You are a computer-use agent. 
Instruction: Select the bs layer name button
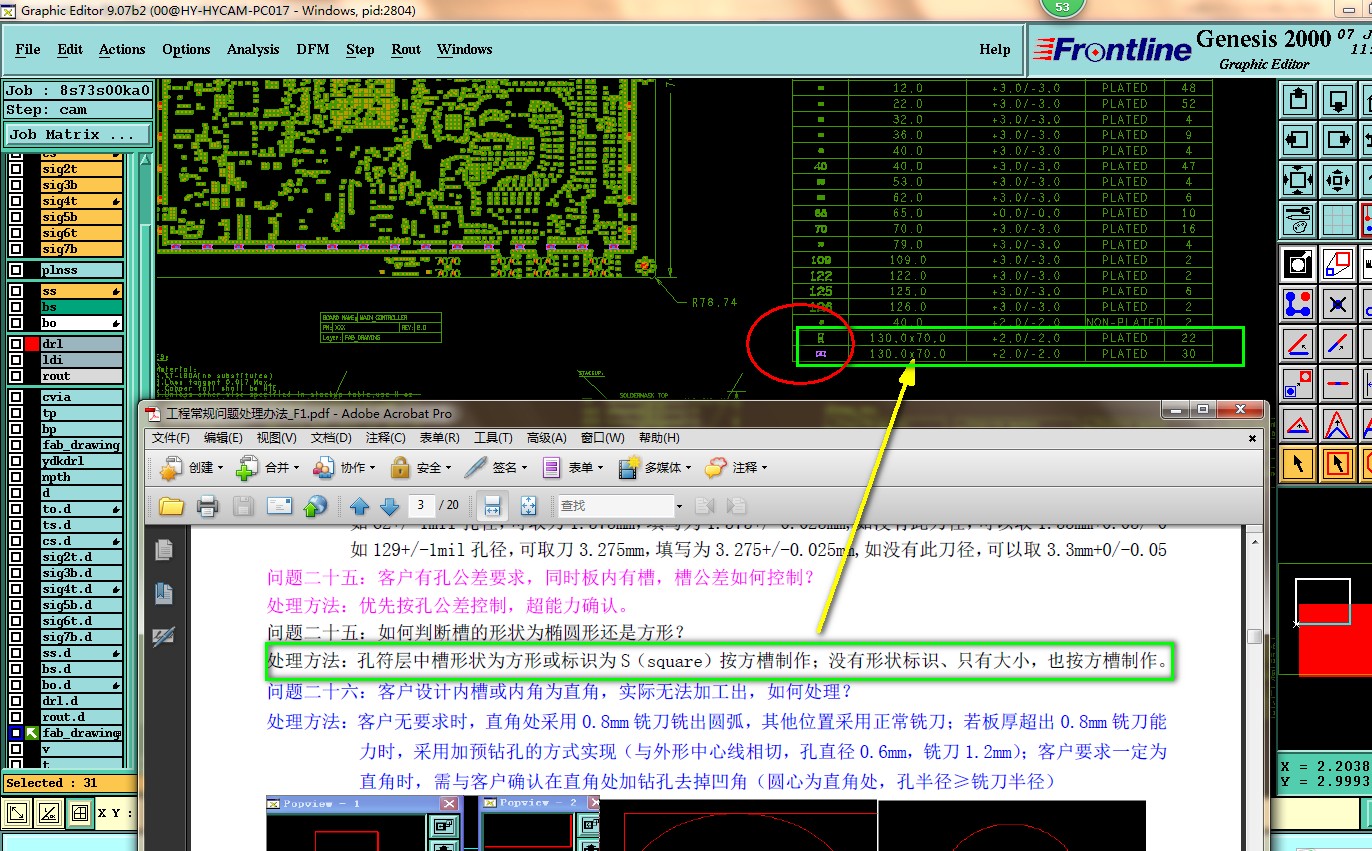[x=82, y=307]
